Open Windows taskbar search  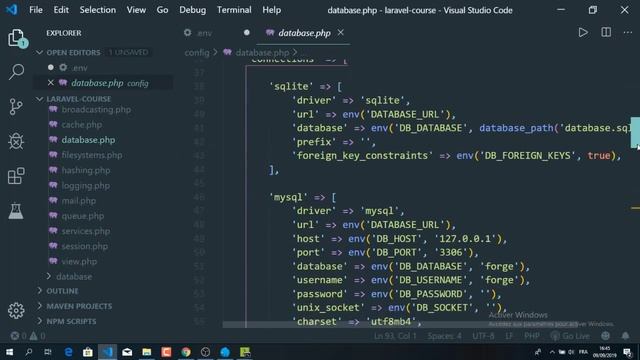point(29,352)
